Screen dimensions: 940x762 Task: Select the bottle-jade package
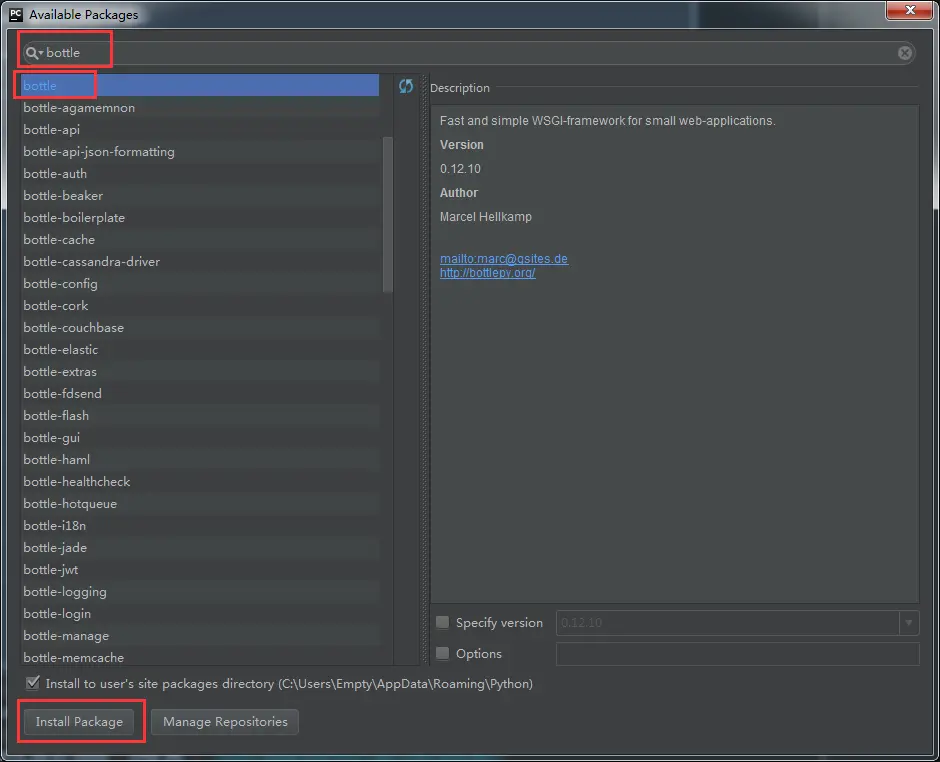(x=200, y=547)
